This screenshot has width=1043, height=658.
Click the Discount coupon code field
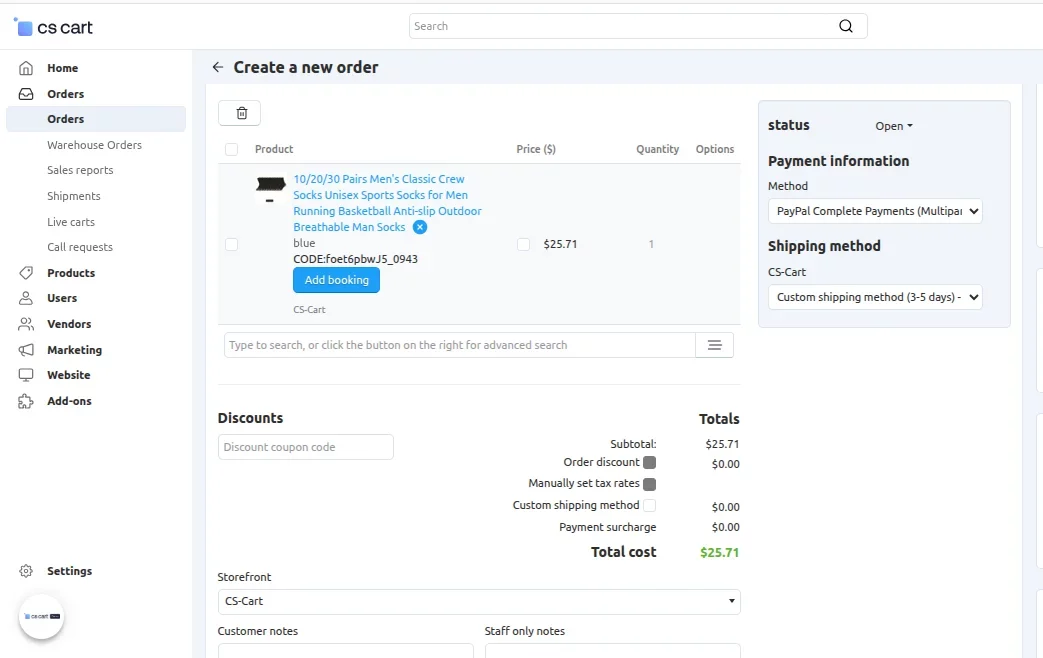point(305,447)
